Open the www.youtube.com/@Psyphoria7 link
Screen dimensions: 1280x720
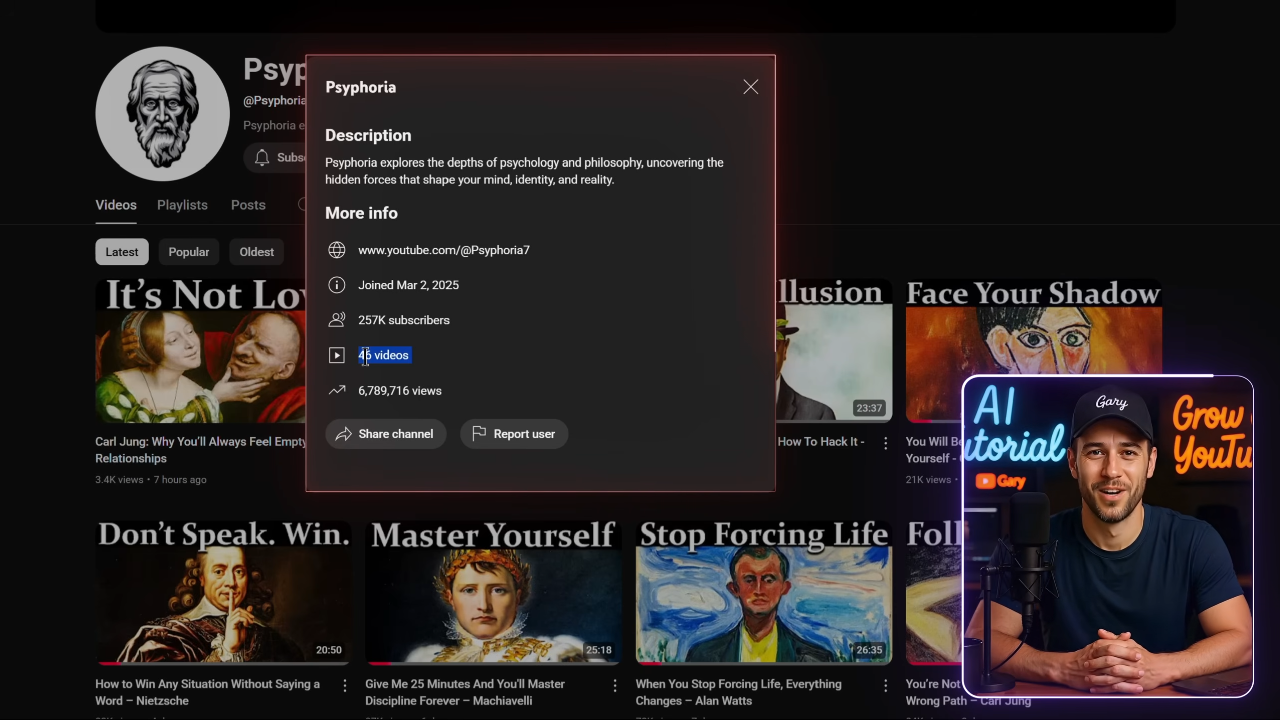coord(444,250)
